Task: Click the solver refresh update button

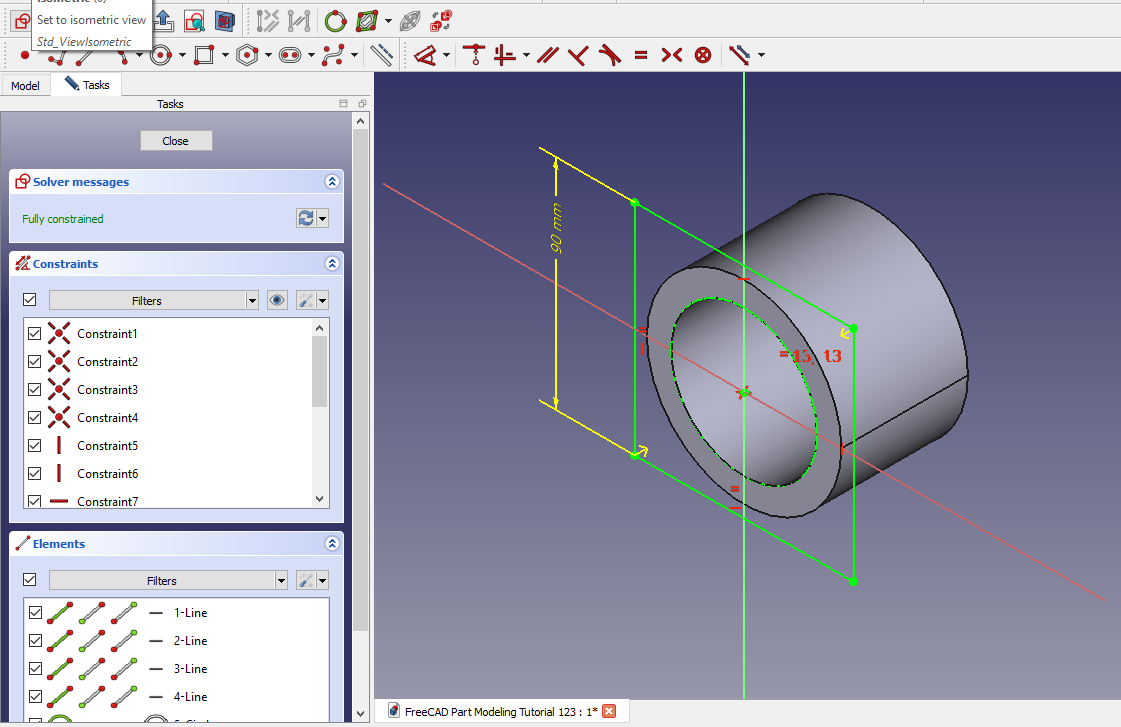Action: [306, 218]
